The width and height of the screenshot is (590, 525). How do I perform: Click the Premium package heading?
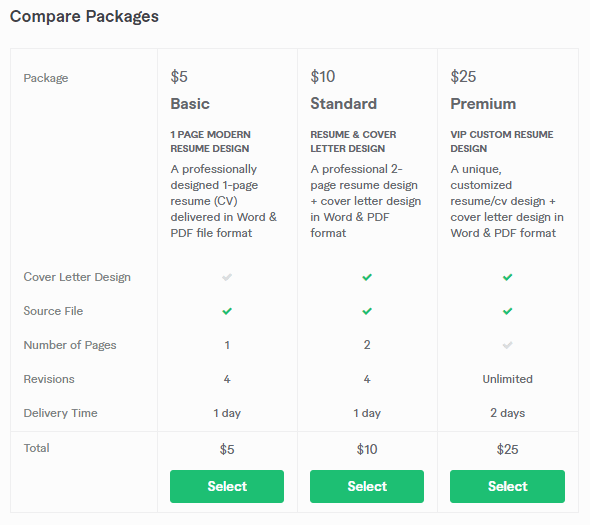coord(483,104)
